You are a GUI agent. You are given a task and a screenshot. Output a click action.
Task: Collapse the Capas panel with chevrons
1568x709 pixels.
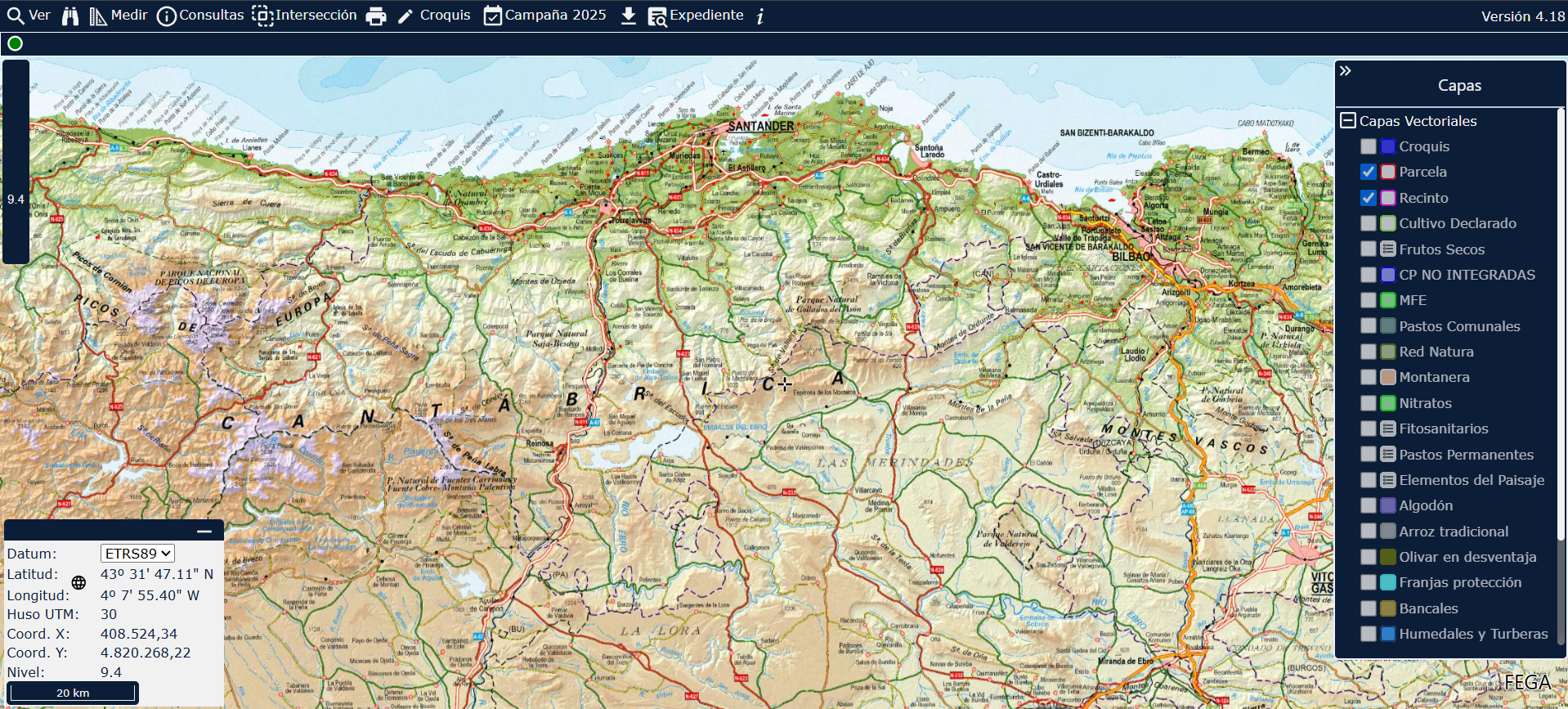coord(1346,71)
